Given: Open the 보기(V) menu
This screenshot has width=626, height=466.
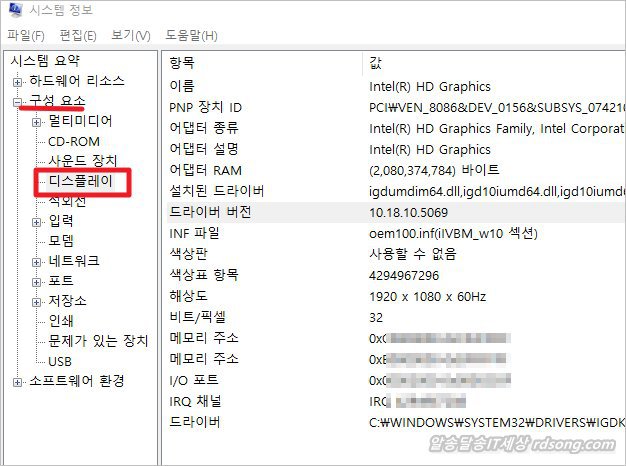Looking at the screenshot, I should pyautogui.click(x=130, y=36).
